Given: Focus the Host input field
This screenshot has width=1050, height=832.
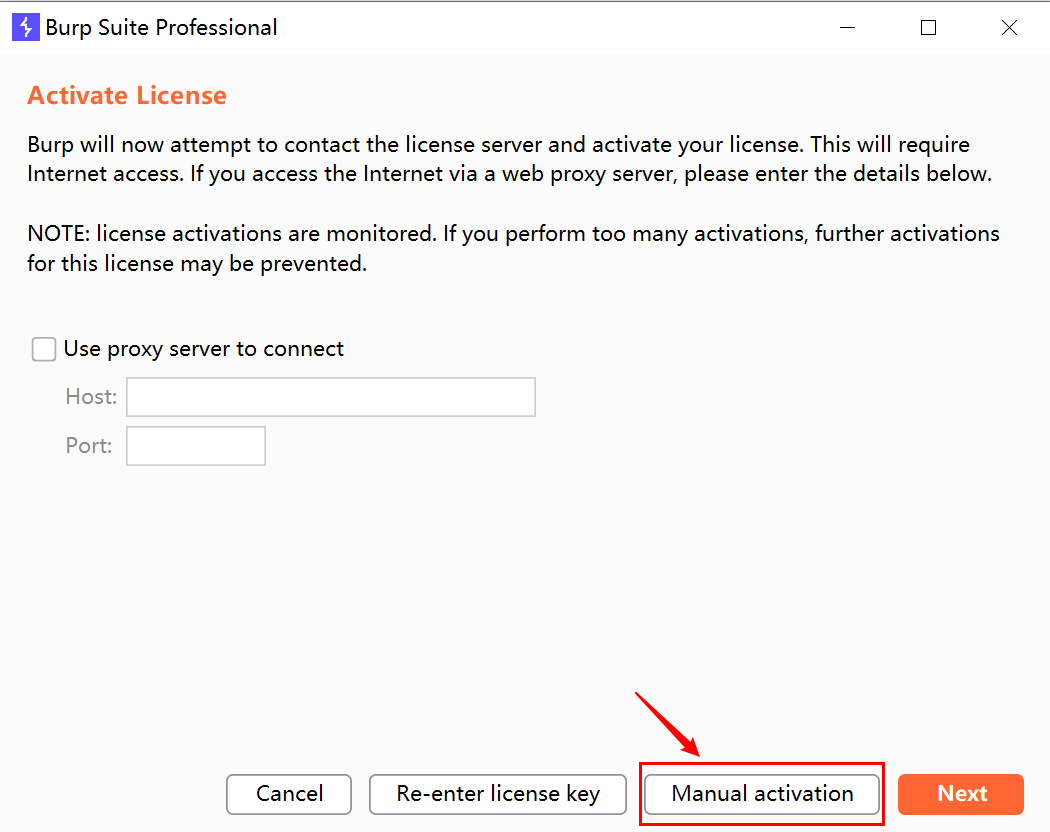Looking at the screenshot, I should [331, 397].
